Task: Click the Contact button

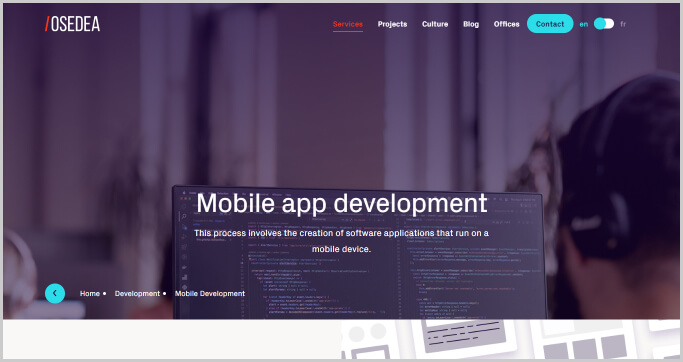Action: (550, 24)
